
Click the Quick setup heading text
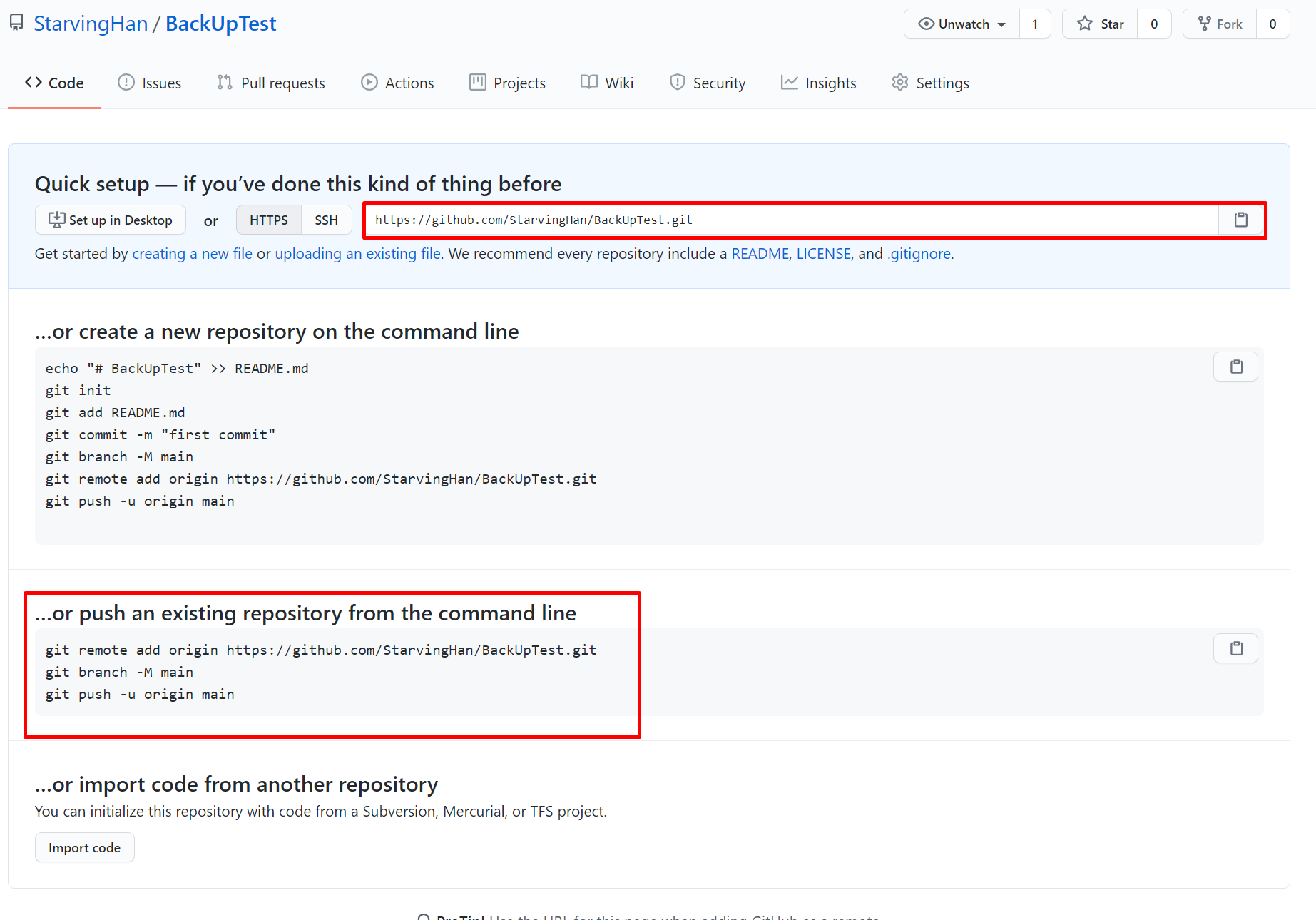click(298, 184)
